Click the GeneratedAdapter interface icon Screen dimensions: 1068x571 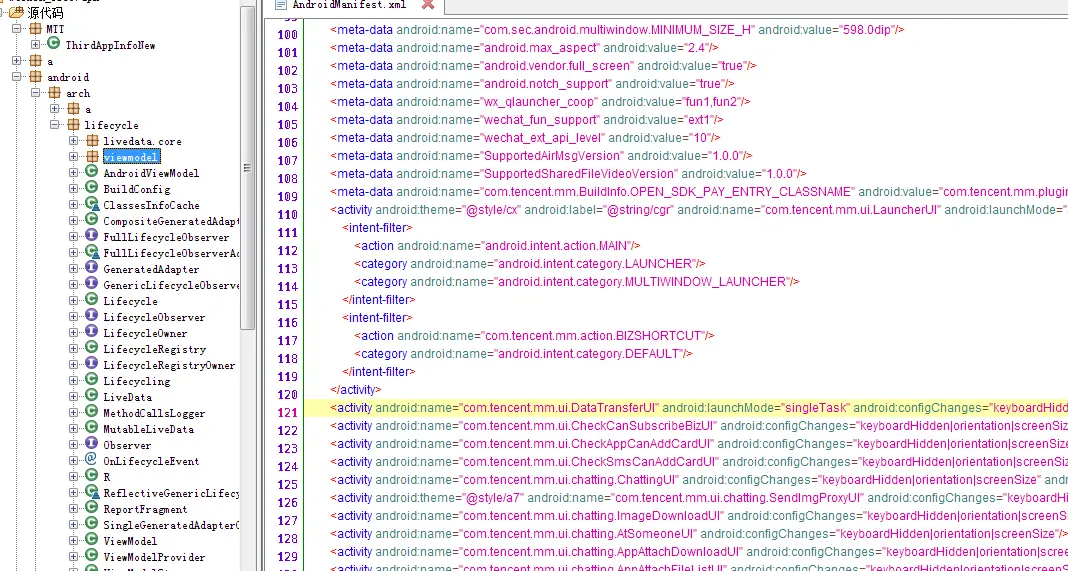click(x=91, y=268)
